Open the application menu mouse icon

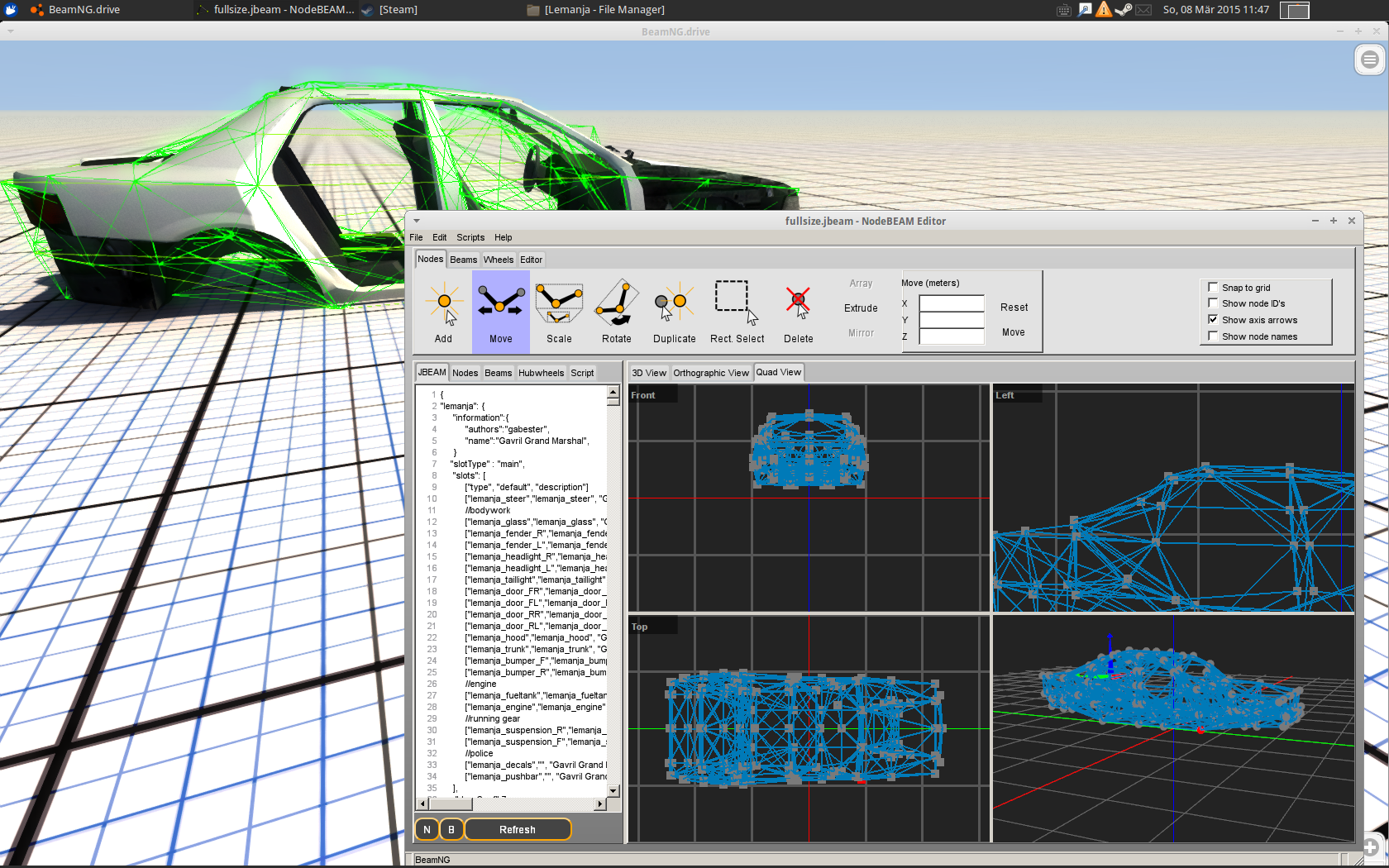11,10
